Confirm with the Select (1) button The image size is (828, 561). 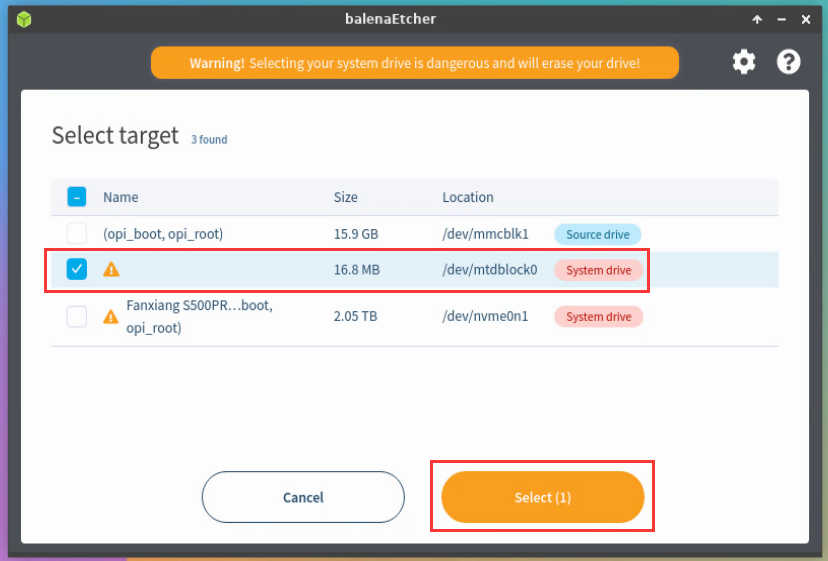tap(542, 497)
